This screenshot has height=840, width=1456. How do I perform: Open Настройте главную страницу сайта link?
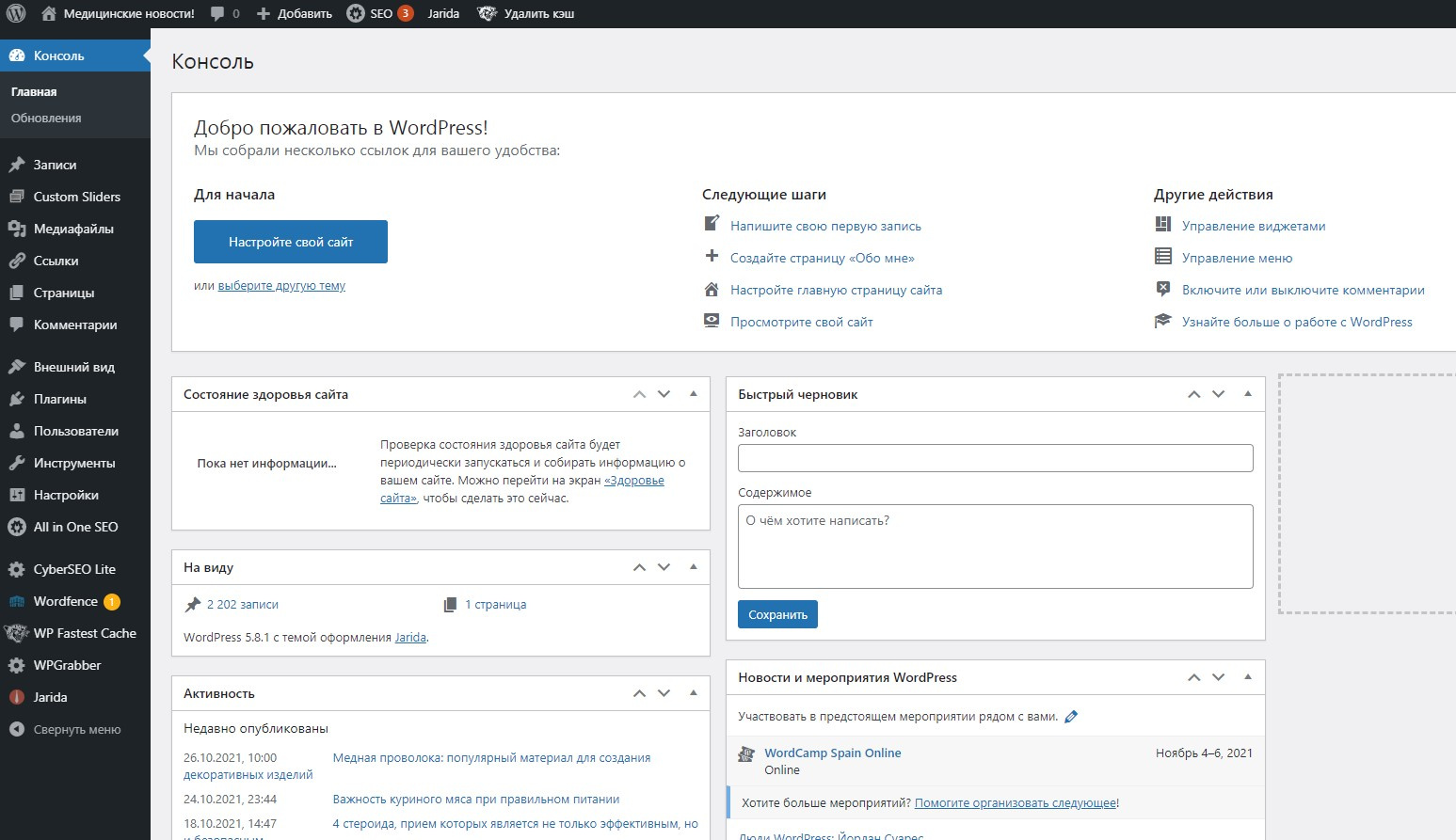(837, 290)
